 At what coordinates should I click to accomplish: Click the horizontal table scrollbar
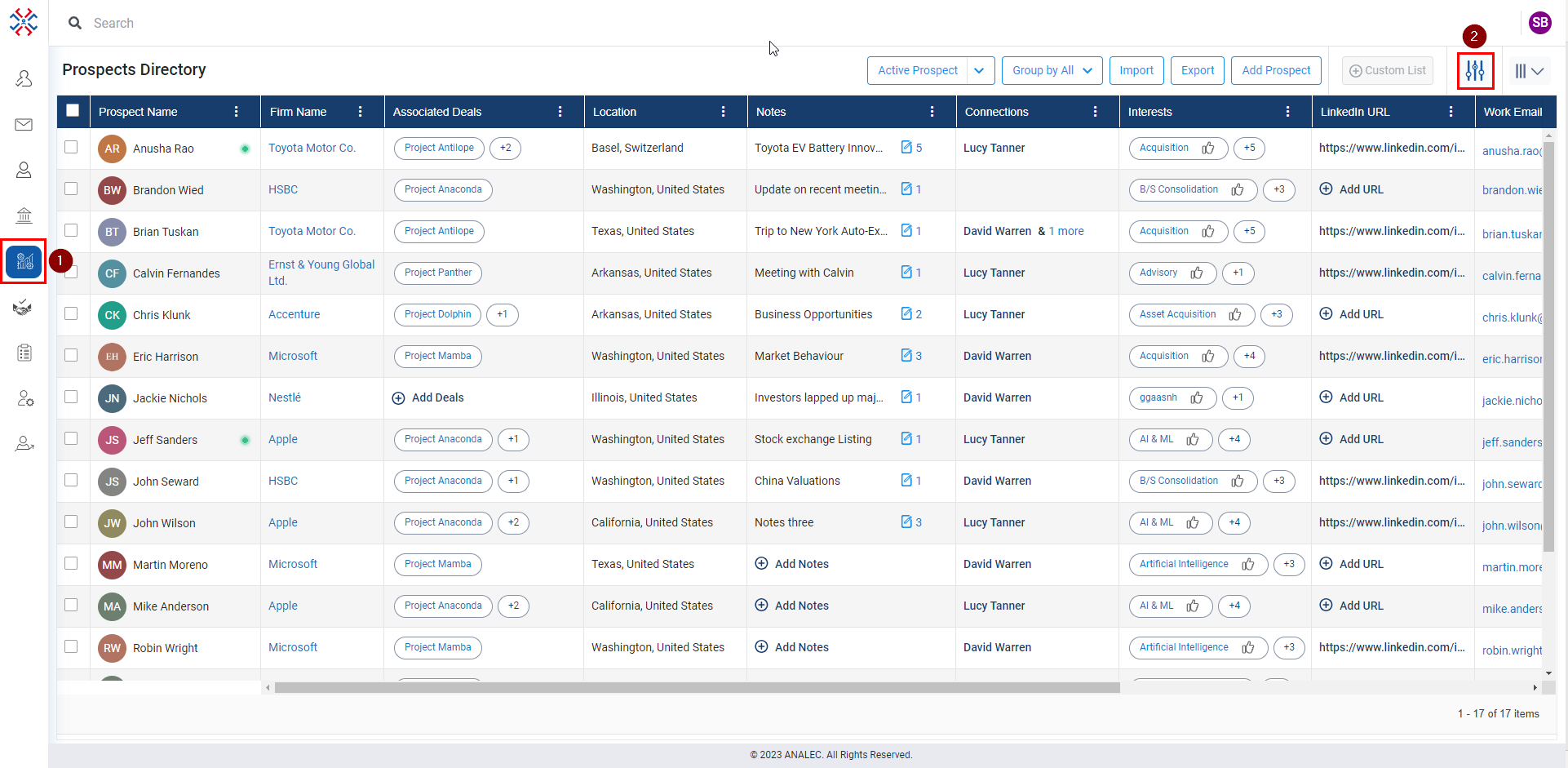[698, 688]
